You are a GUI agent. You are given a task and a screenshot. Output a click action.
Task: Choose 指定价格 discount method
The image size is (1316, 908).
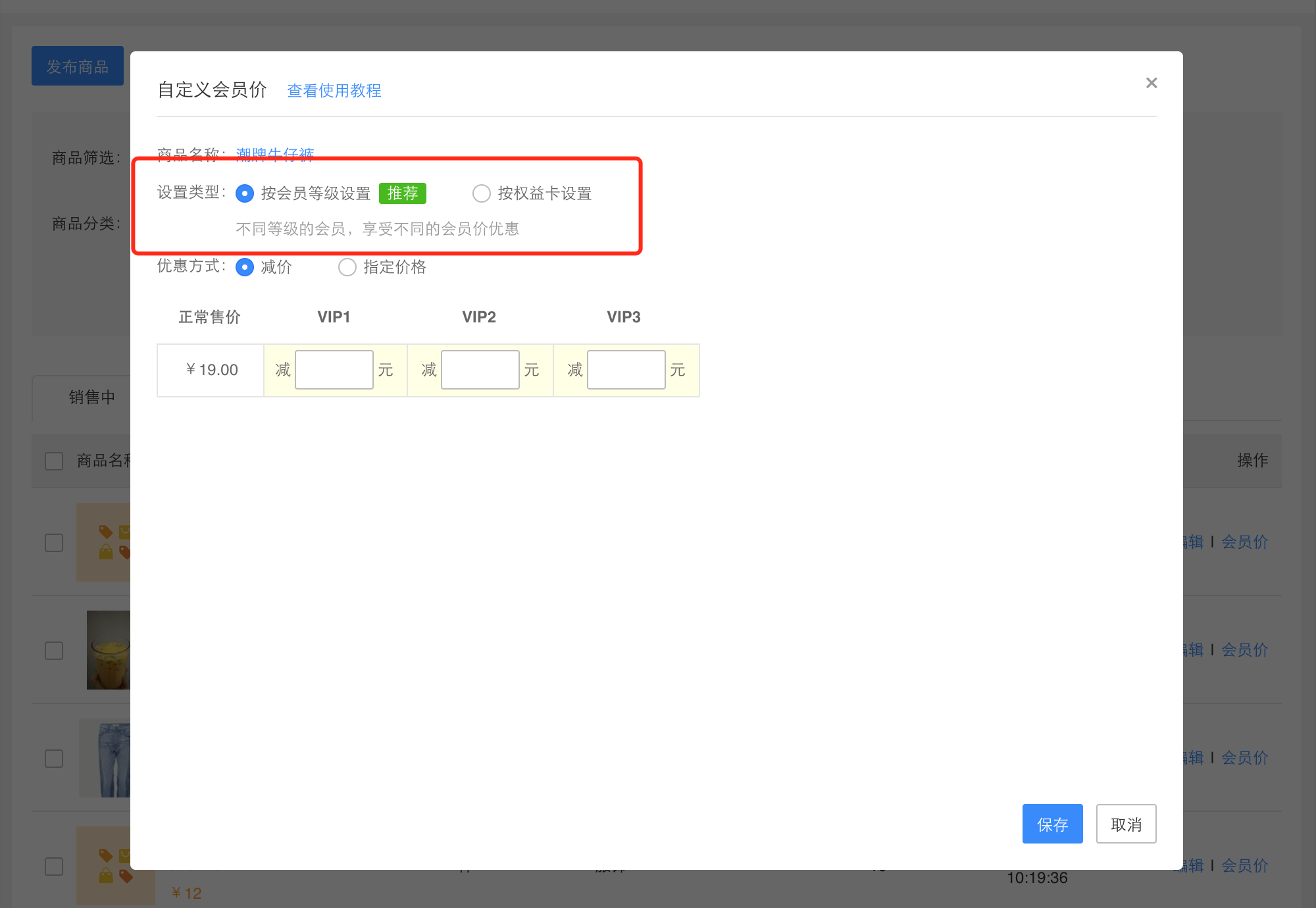pos(347,267)
